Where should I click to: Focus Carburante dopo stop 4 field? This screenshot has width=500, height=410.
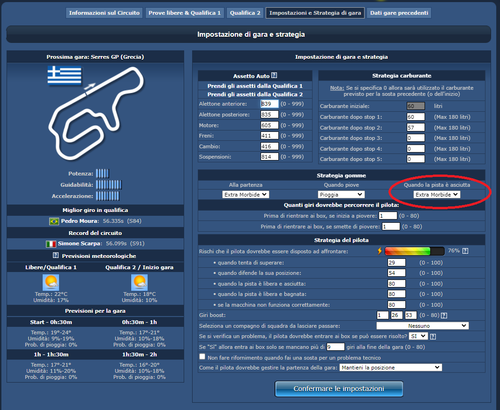coord(416,149)
